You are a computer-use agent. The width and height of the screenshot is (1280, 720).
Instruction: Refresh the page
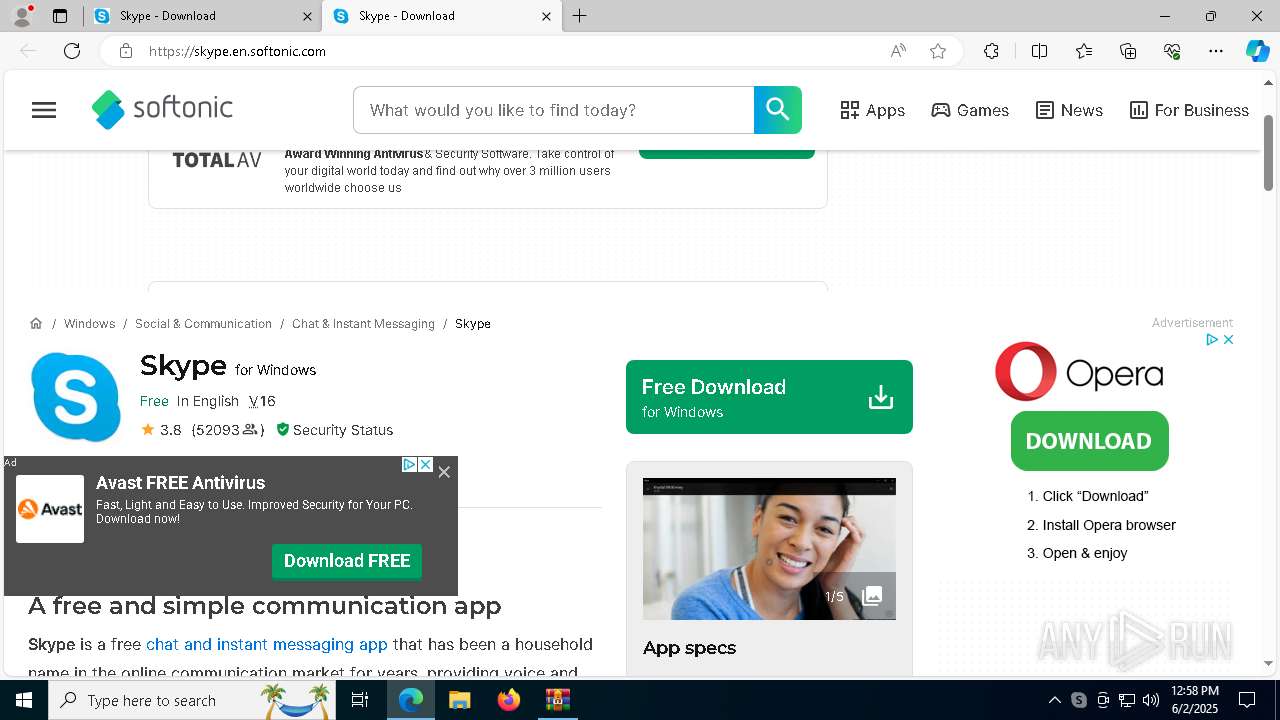click(x=72, y=51)
